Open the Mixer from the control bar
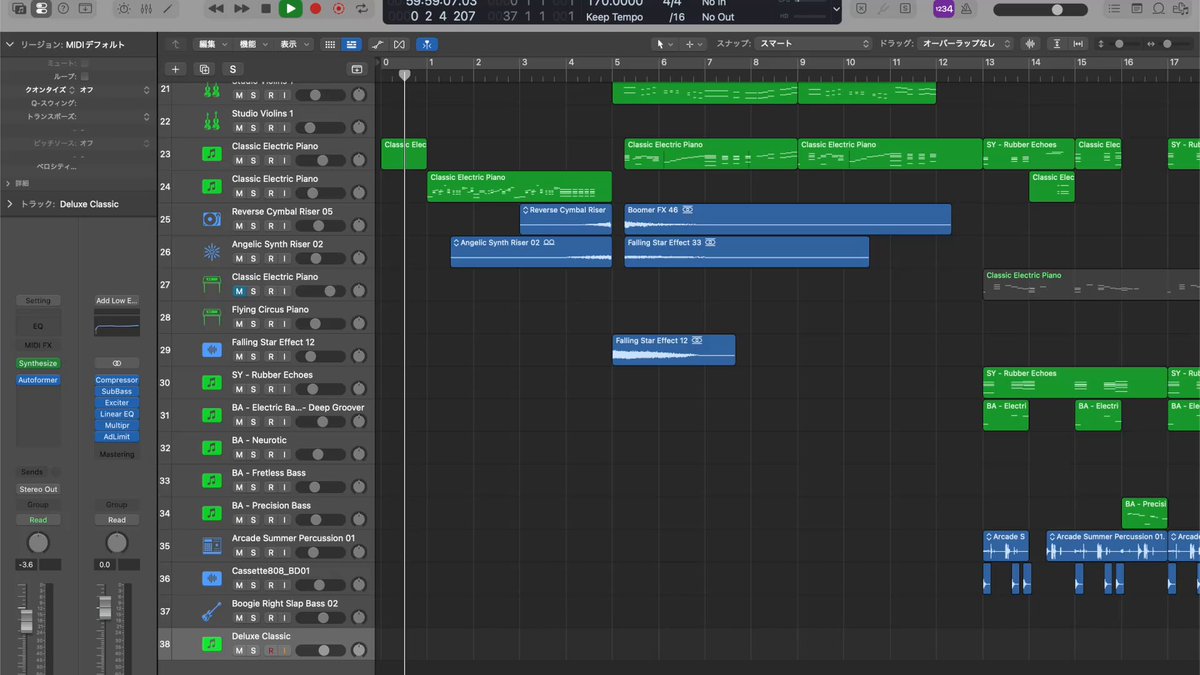 145,9
